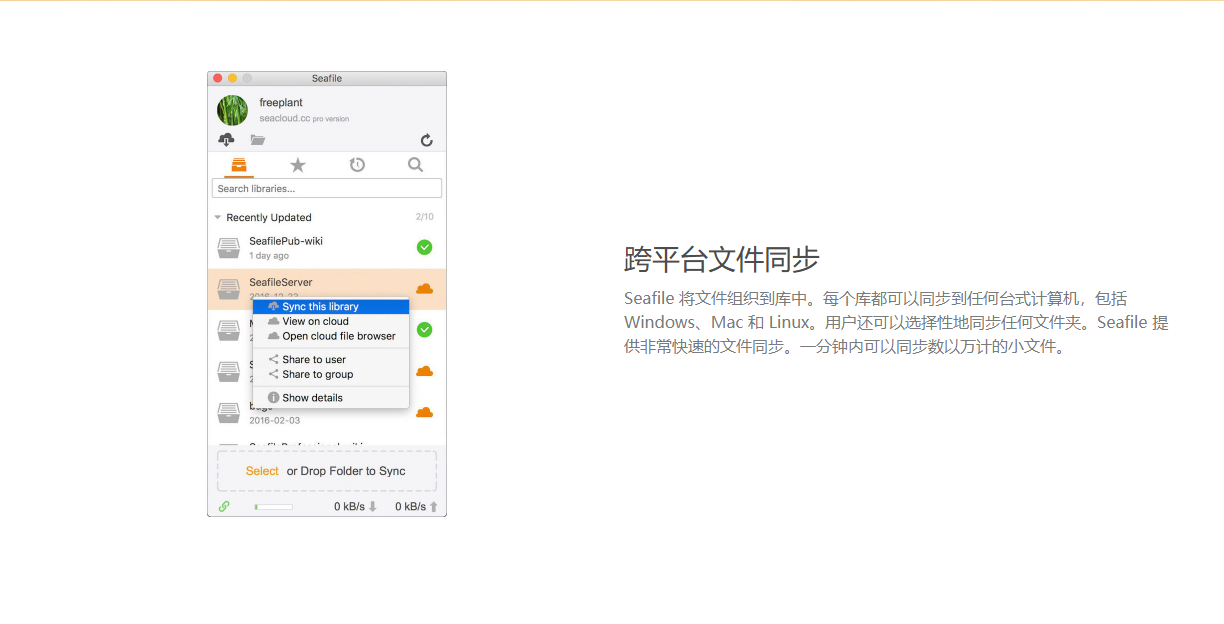
Task: Switch to the starred files tab
Action: [x=297, y=165]
